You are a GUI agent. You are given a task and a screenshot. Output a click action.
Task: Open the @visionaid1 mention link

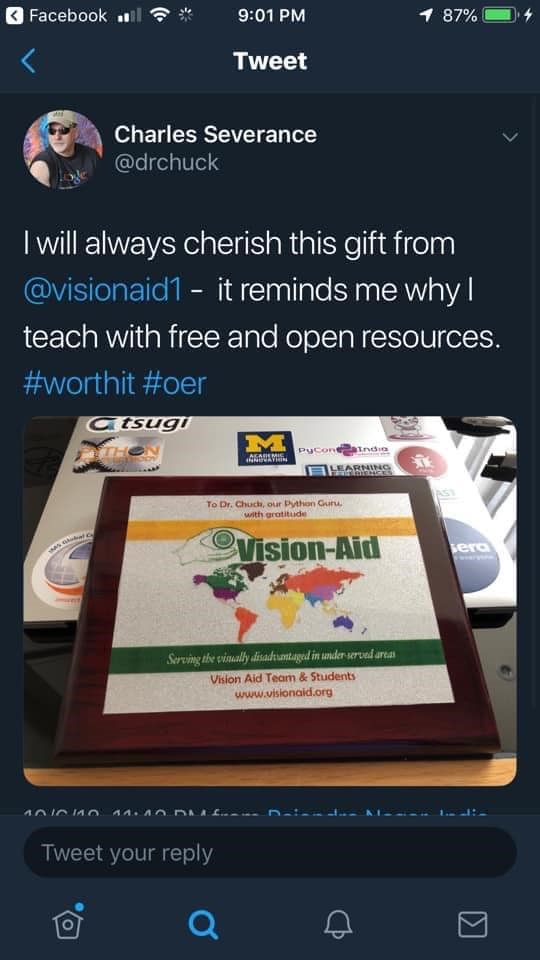click(103, 289)
